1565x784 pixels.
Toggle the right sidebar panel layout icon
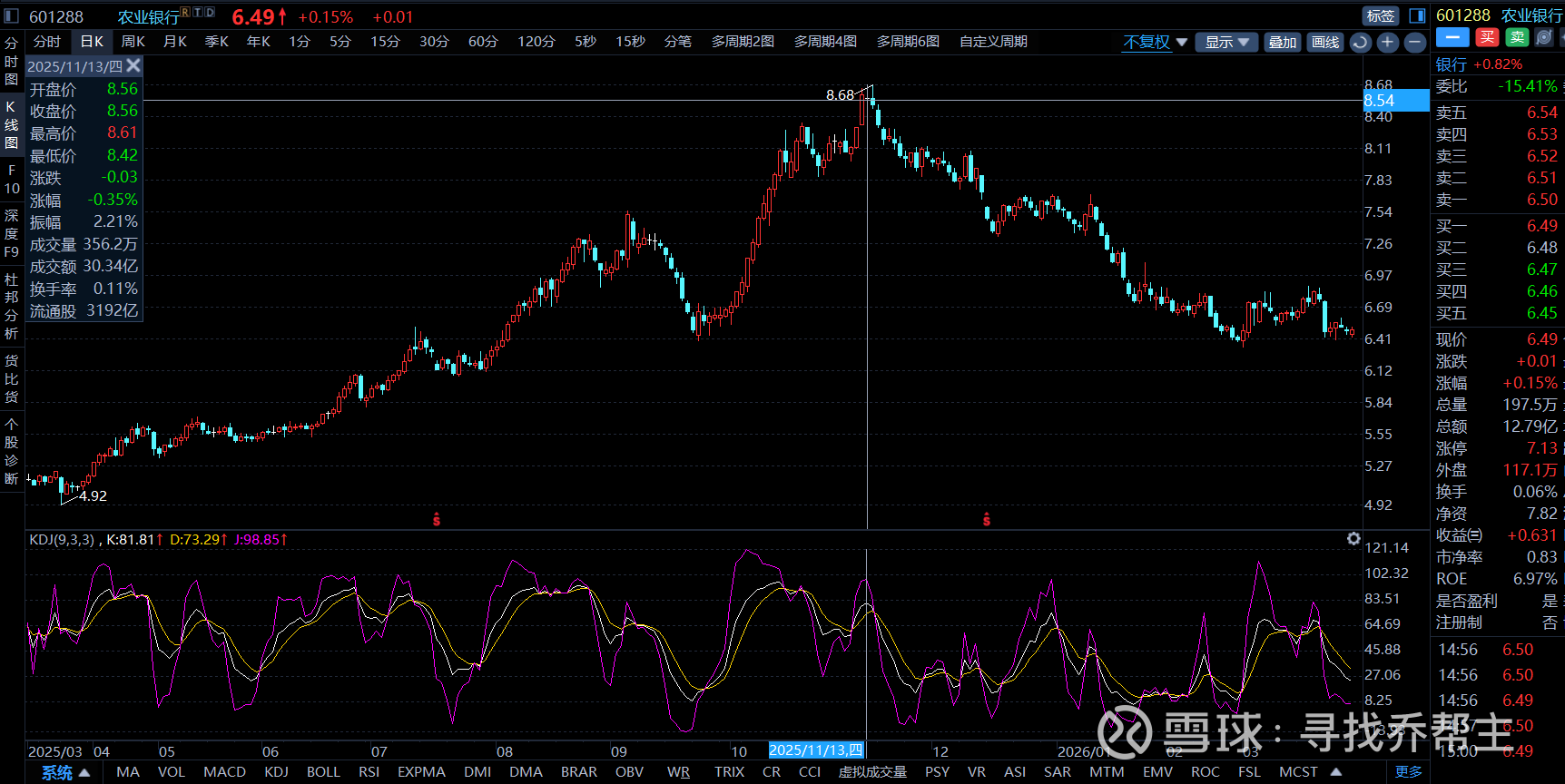tap(1416, 16)
